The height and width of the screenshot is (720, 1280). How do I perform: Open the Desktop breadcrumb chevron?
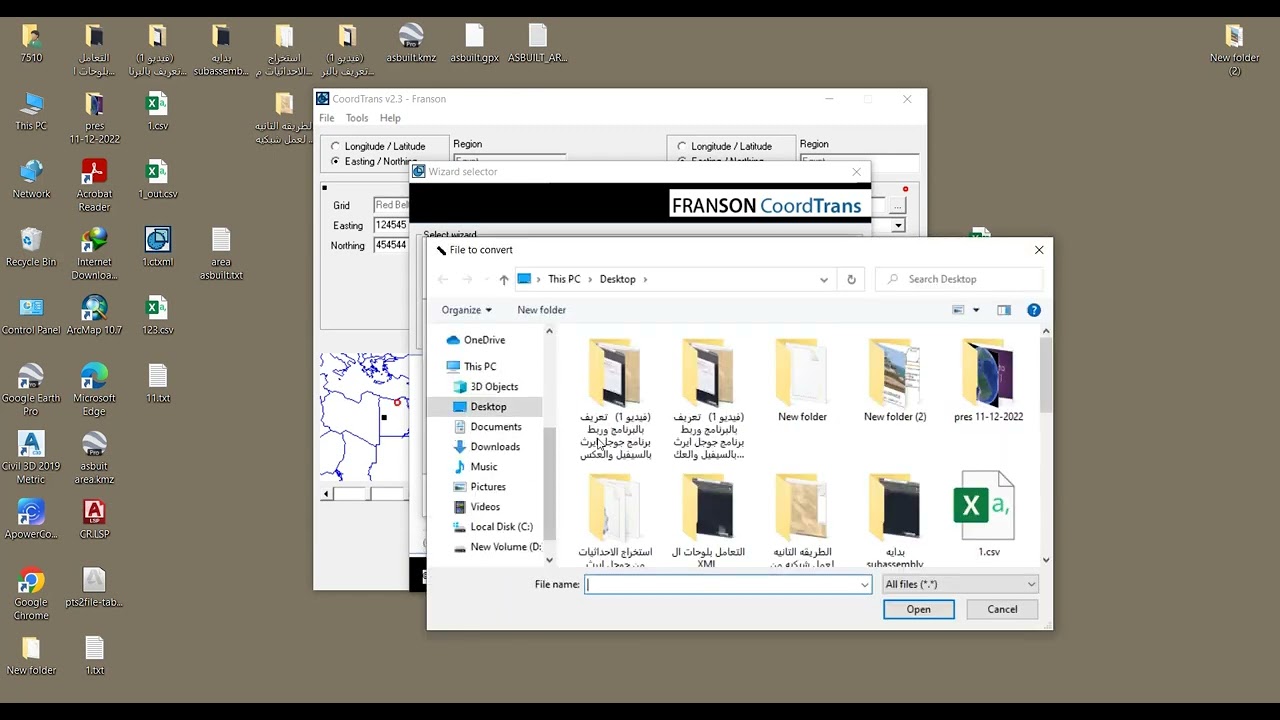[645, 279]
